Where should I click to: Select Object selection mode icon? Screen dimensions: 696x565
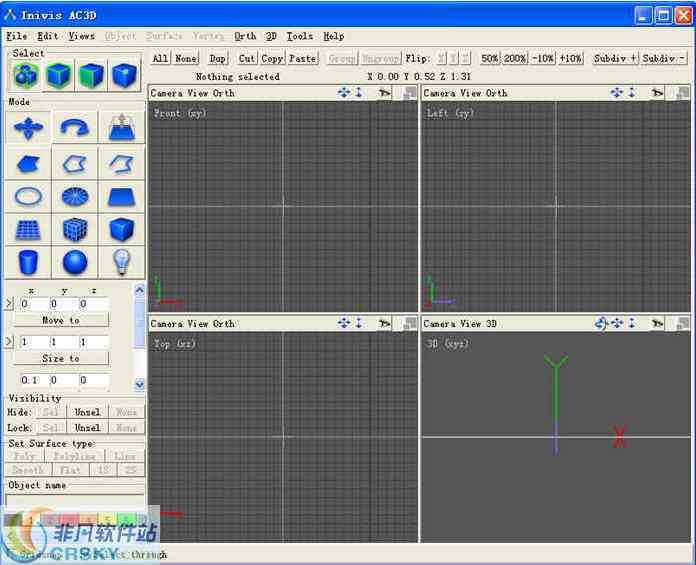pyautogui.click(x=59, y=75)
